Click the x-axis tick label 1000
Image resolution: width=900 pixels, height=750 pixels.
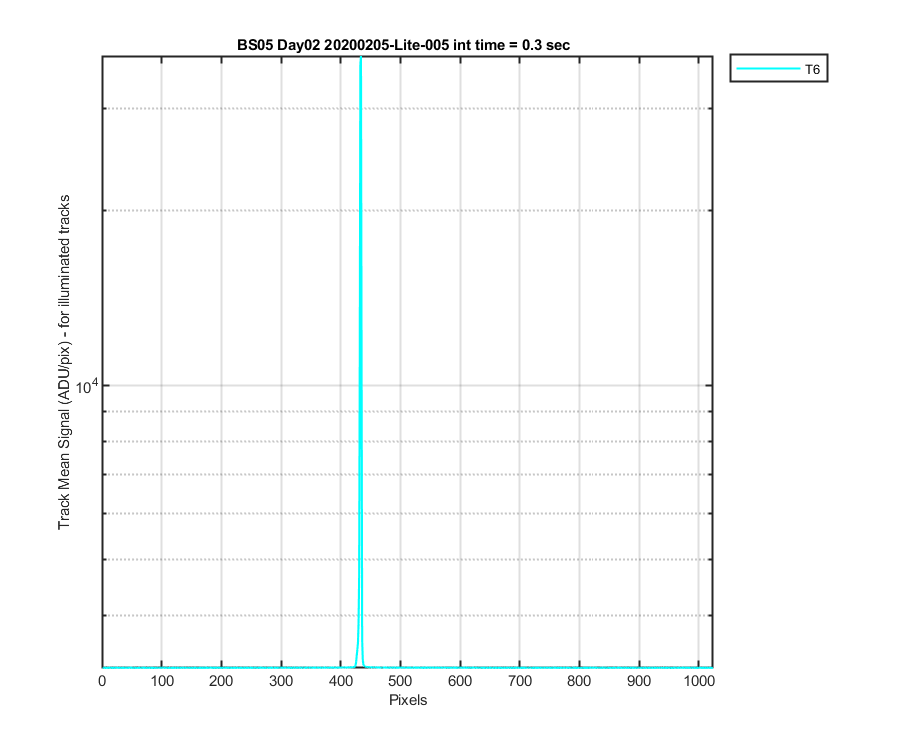699,681
